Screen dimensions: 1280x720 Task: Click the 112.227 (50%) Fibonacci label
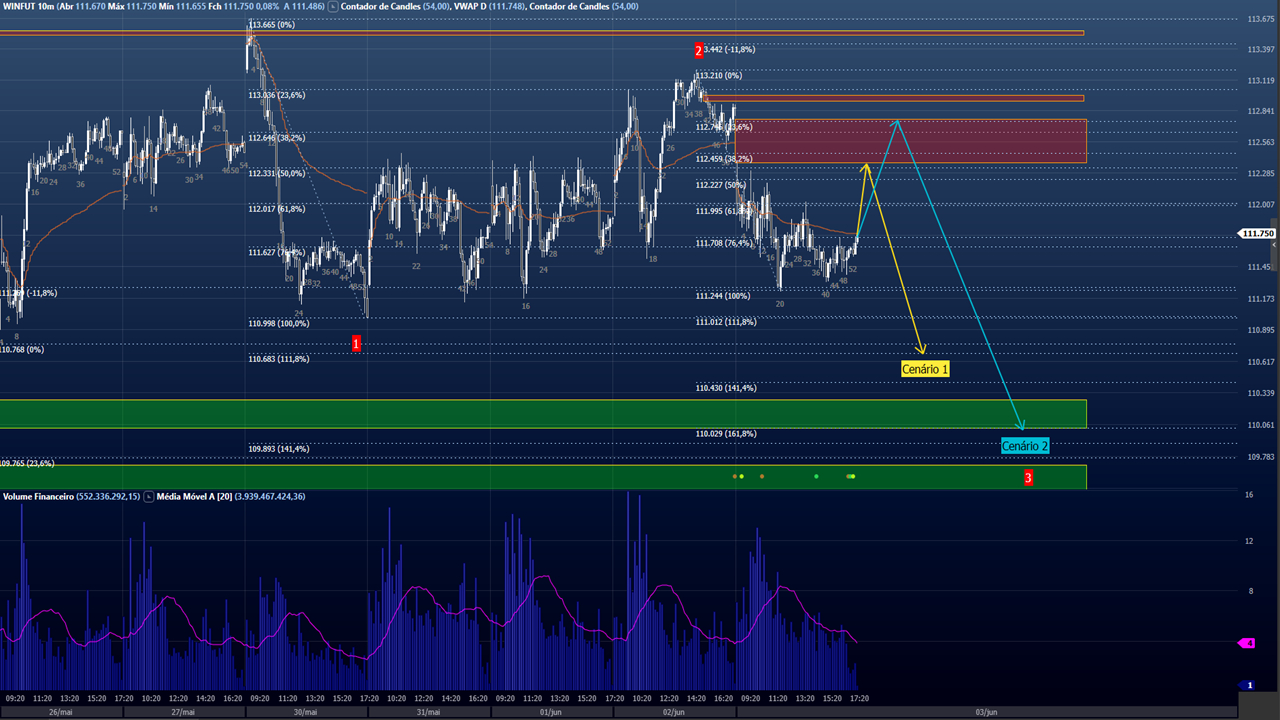(721, 185)
